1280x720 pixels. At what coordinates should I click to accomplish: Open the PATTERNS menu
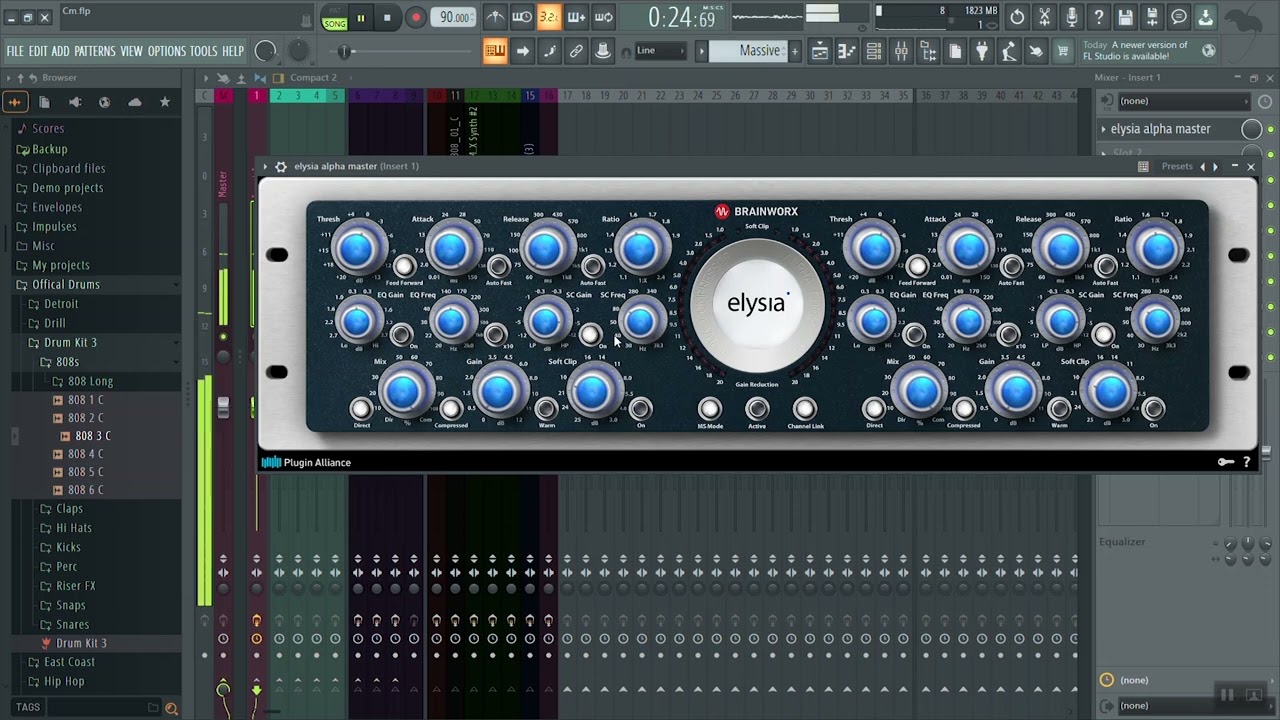coord(95,51)
